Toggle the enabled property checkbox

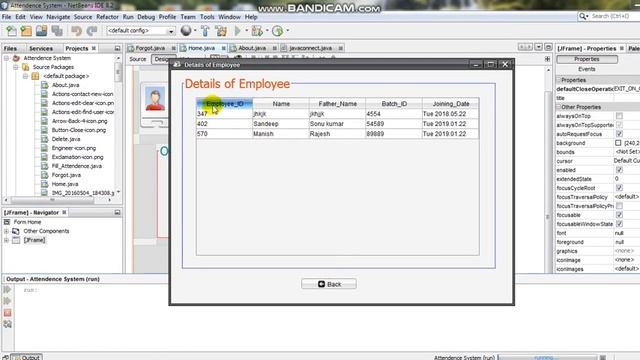click(x=619, y=170)
